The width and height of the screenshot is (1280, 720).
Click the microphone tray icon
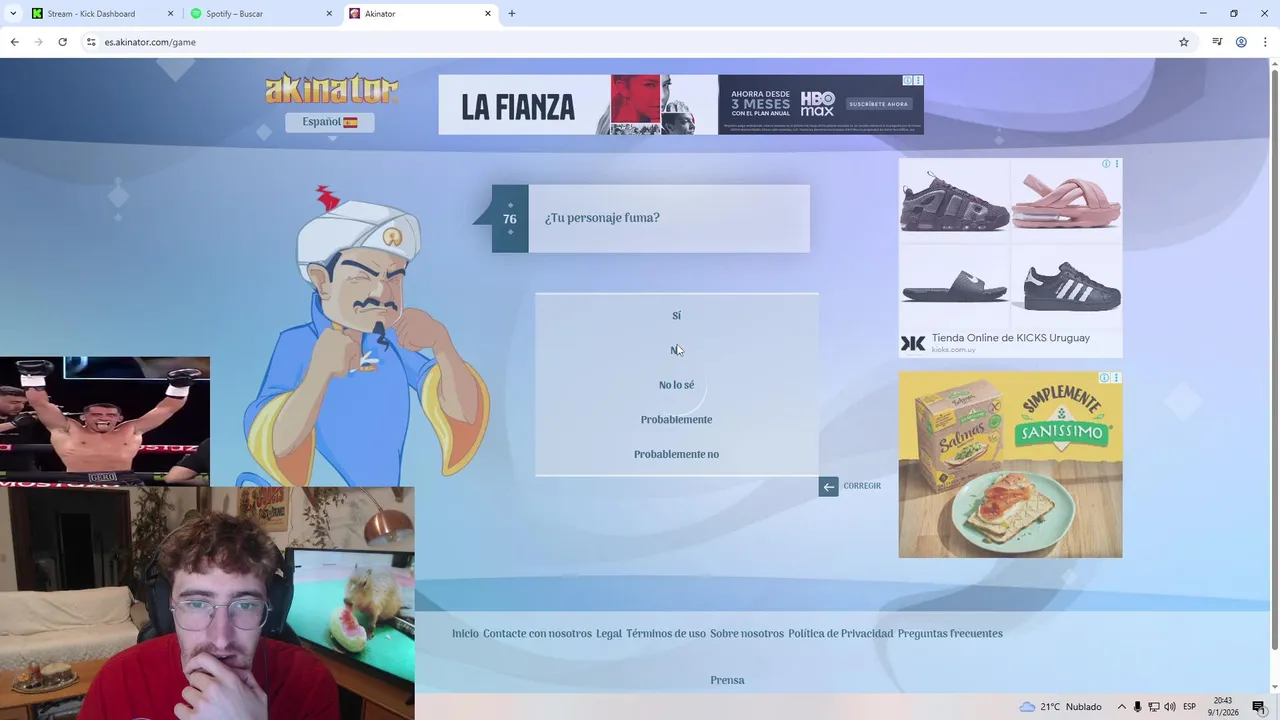coord(1137,707)
